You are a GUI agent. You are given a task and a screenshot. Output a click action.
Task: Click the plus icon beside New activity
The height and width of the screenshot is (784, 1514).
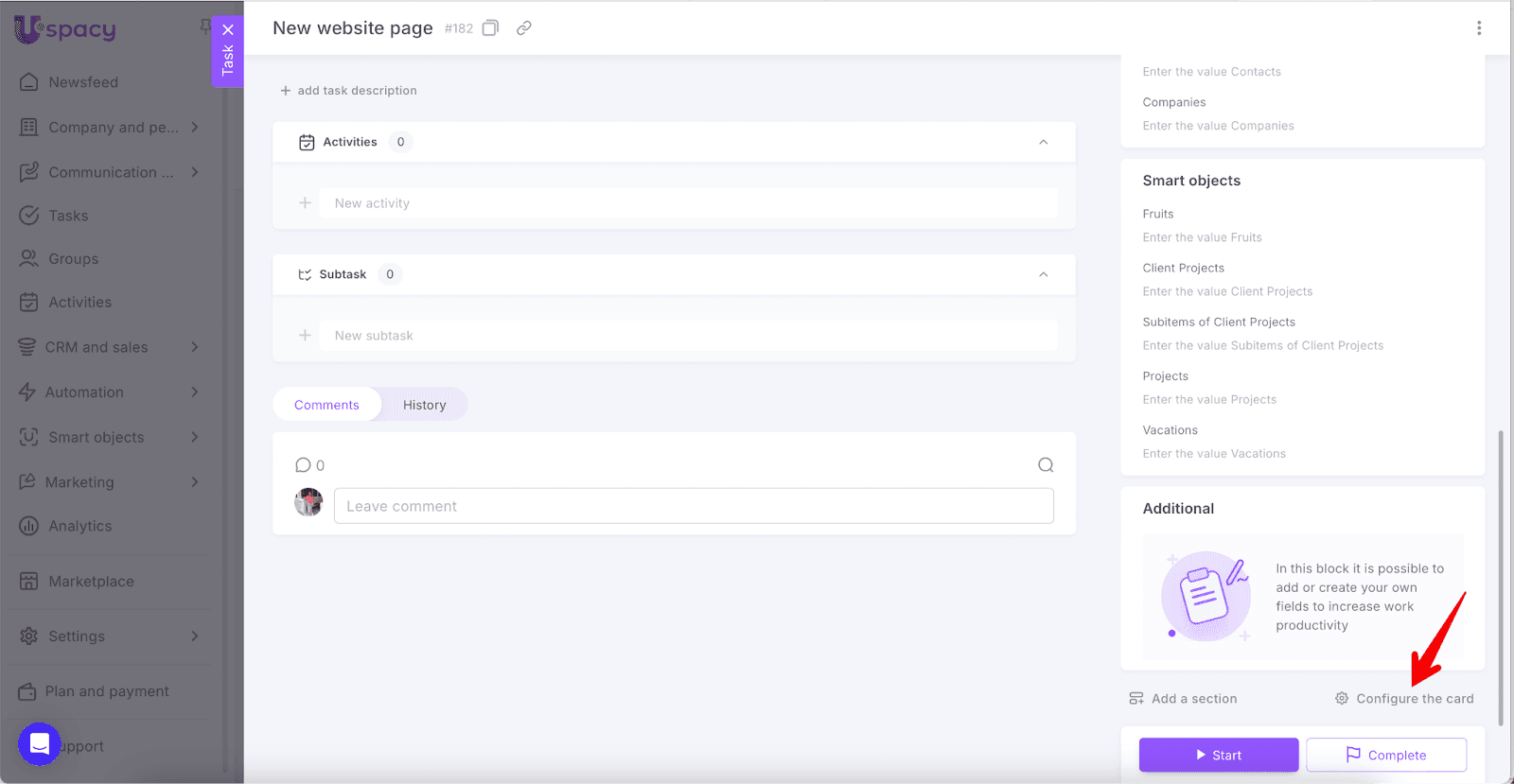[x=305, y=203]
